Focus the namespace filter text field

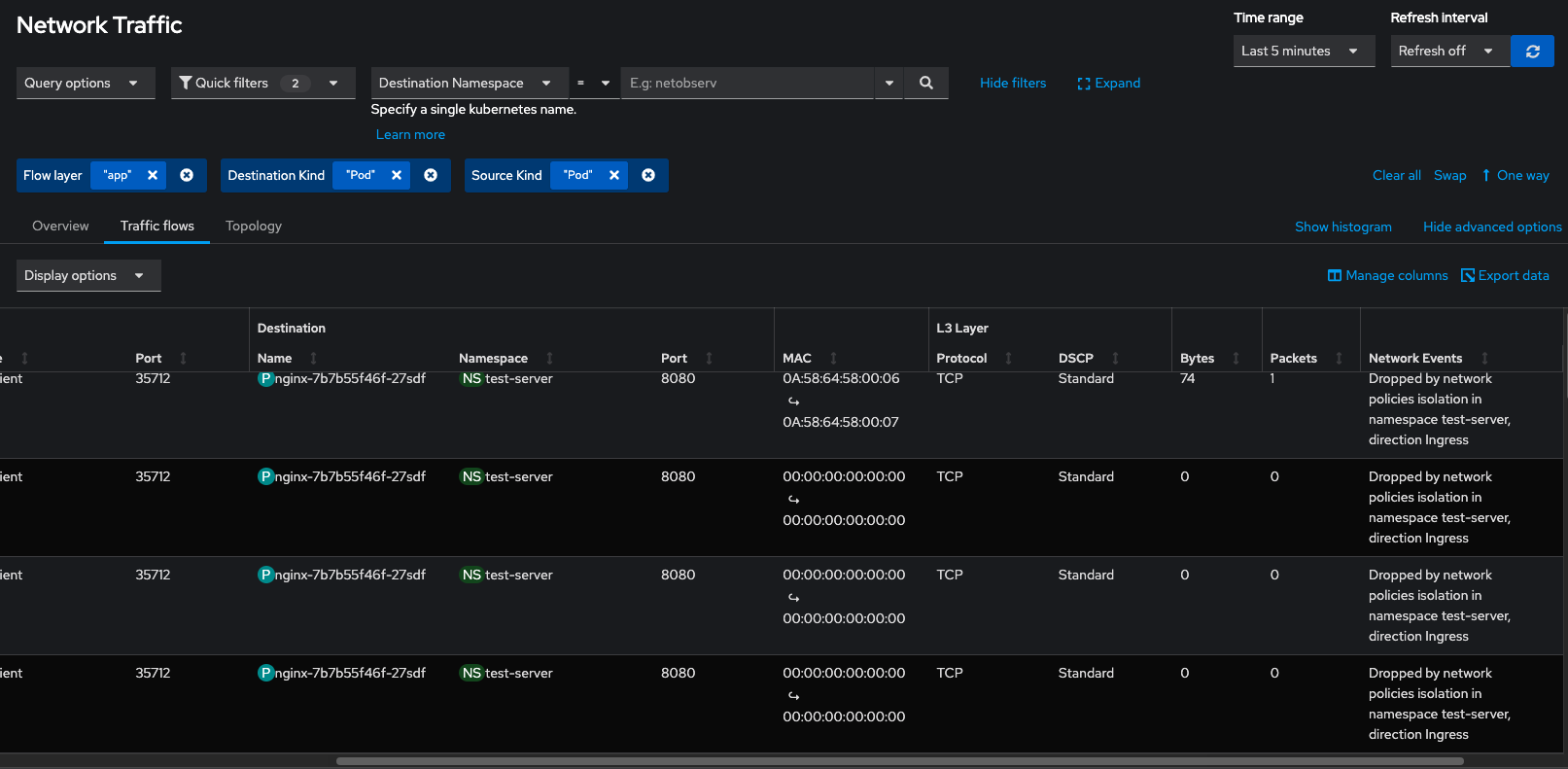(747, 84)
